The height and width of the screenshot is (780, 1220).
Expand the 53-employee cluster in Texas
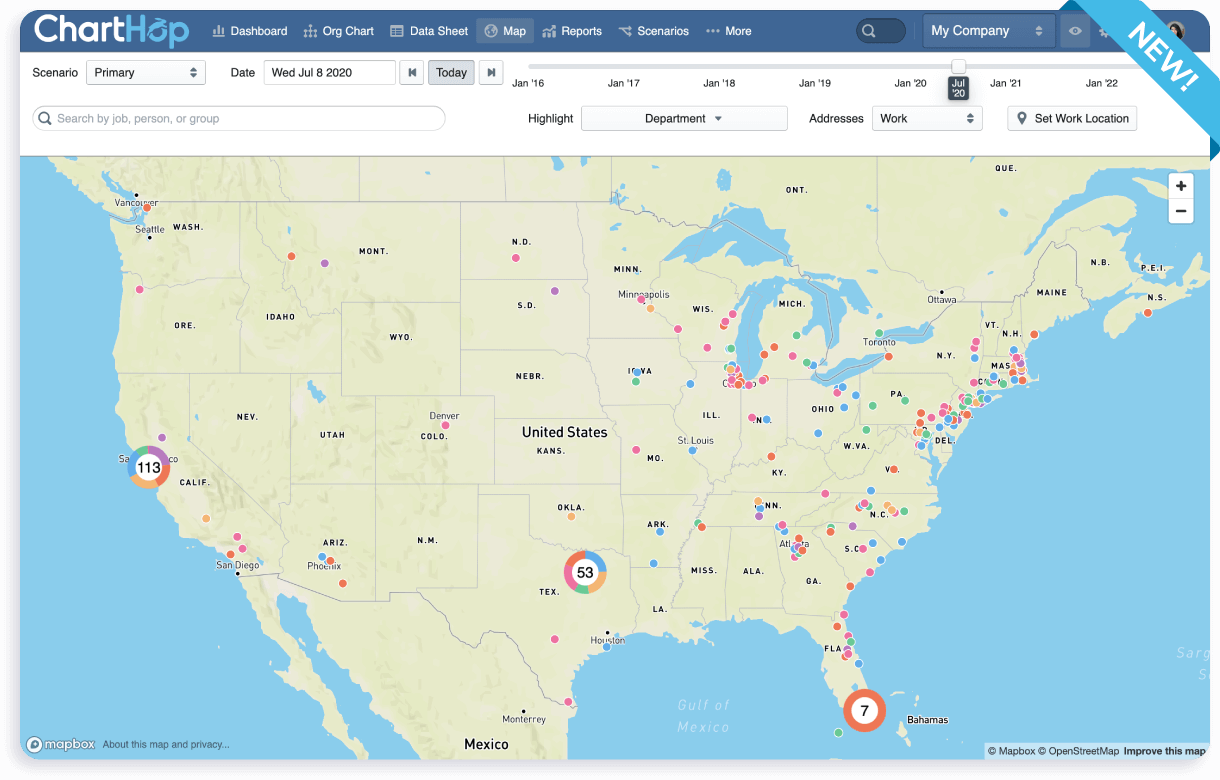[x=585, y=573]
